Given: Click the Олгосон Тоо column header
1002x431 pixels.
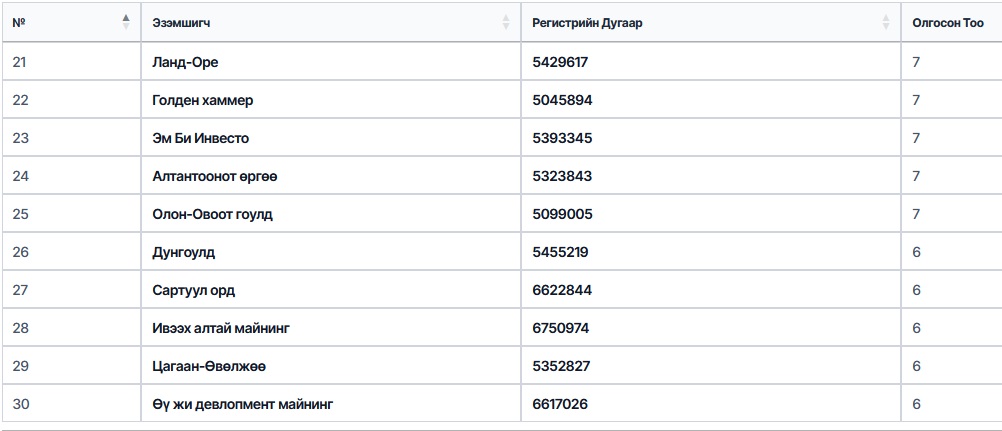Looking at the screenshot, I should [x=947, y=22].
